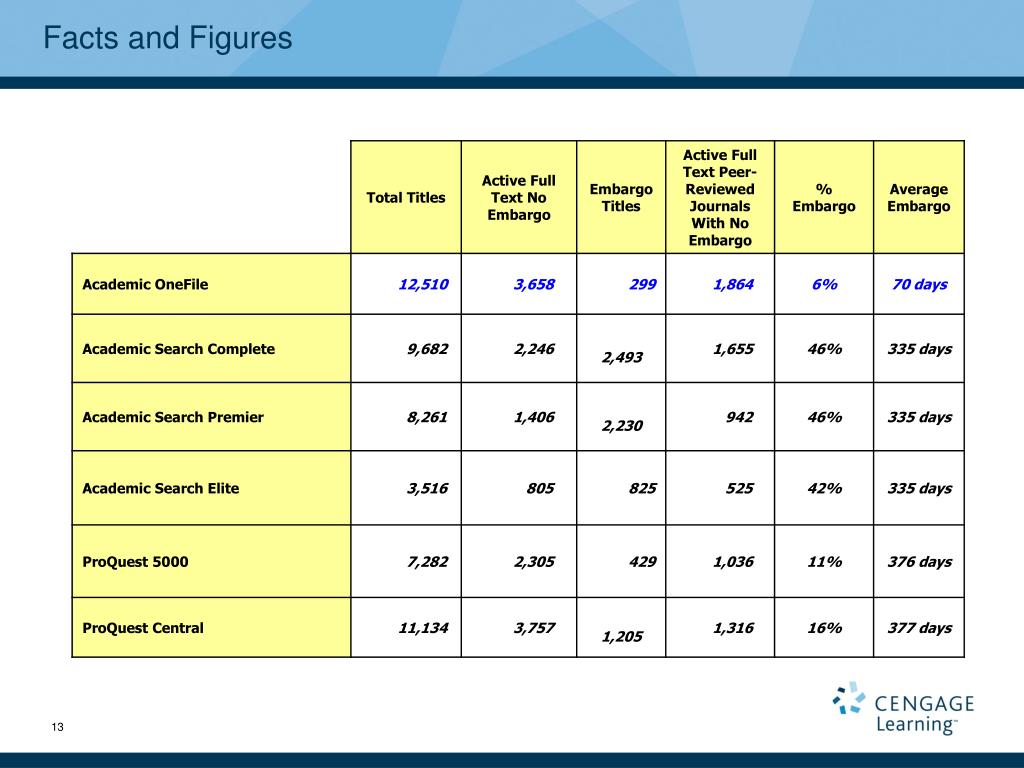
Task: Select the value 1,655
Action: pos(733,349)
